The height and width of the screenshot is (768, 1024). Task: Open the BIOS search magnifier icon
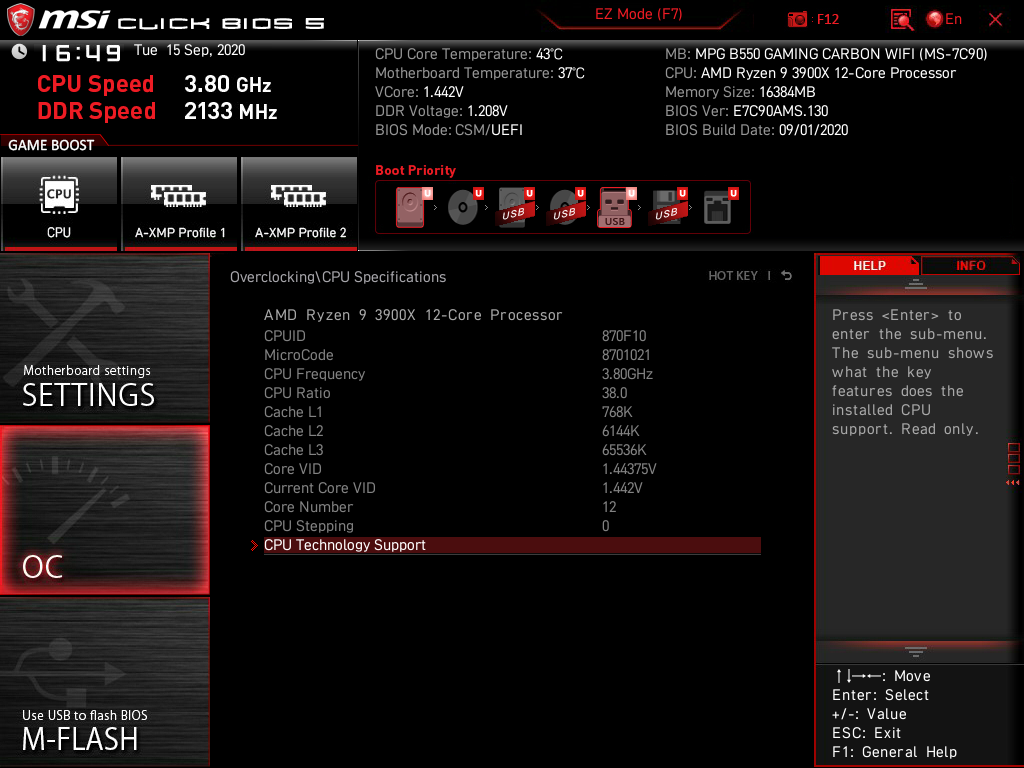901,20
